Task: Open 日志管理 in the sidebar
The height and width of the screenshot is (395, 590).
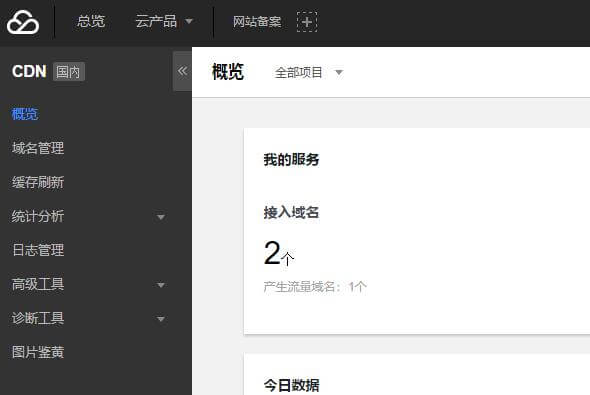Action: [38, 250]
